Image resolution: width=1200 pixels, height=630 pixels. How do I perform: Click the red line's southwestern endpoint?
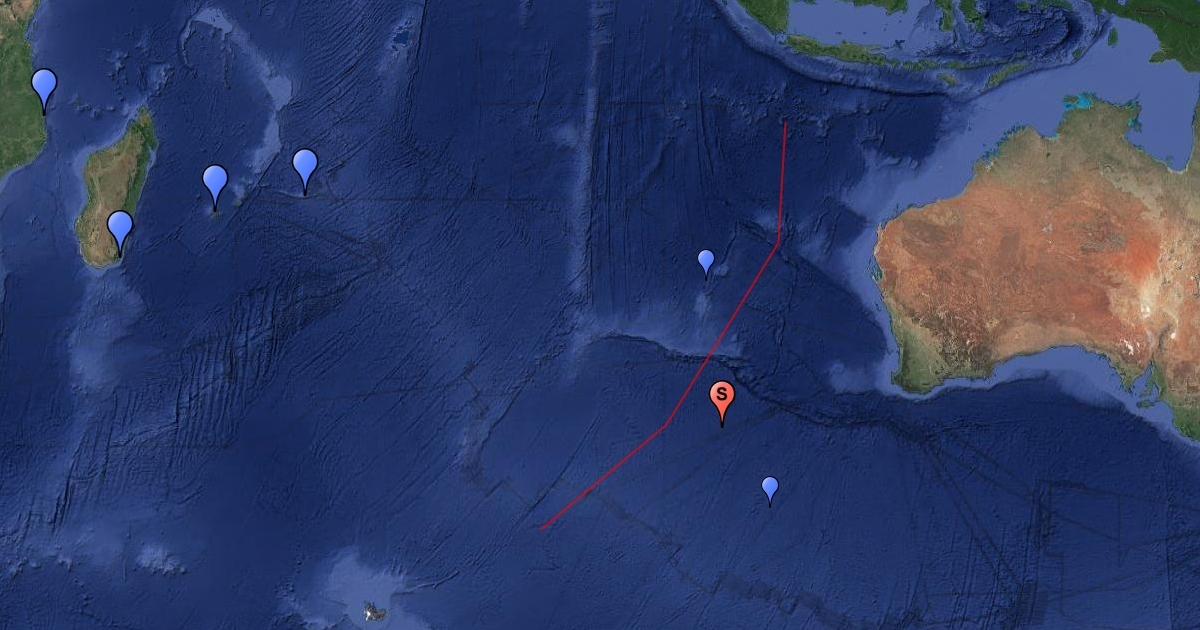541,528
